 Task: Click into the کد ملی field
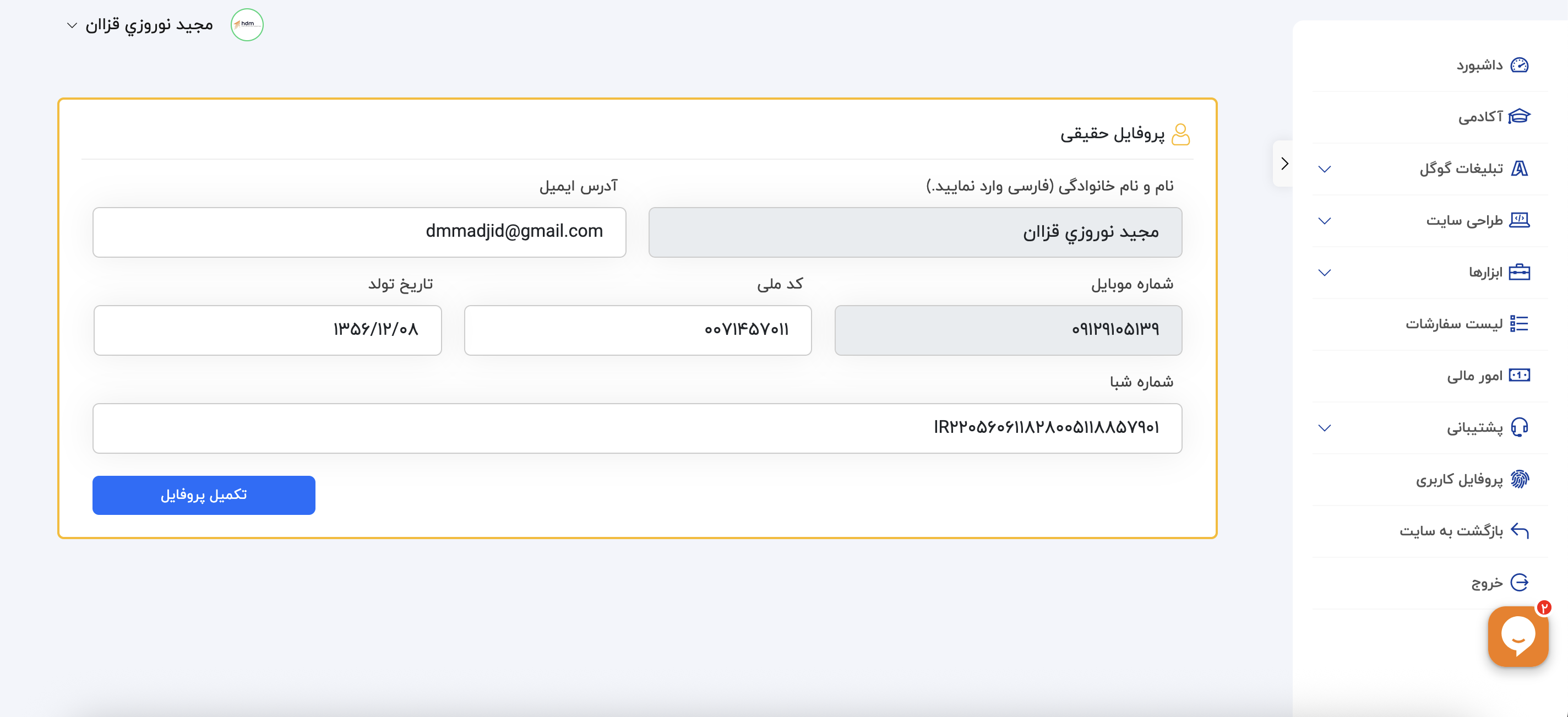[638, 330]
